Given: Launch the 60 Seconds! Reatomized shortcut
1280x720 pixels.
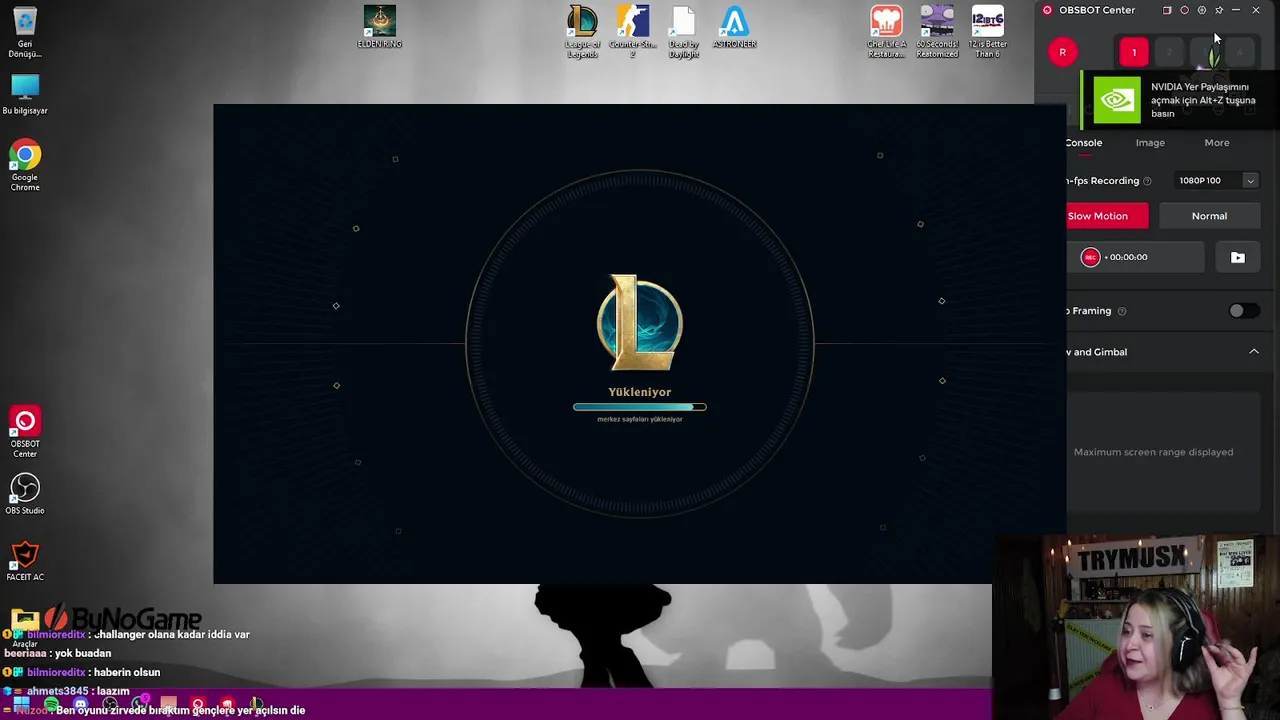Looking at the screenshot, I should point(937,32).
